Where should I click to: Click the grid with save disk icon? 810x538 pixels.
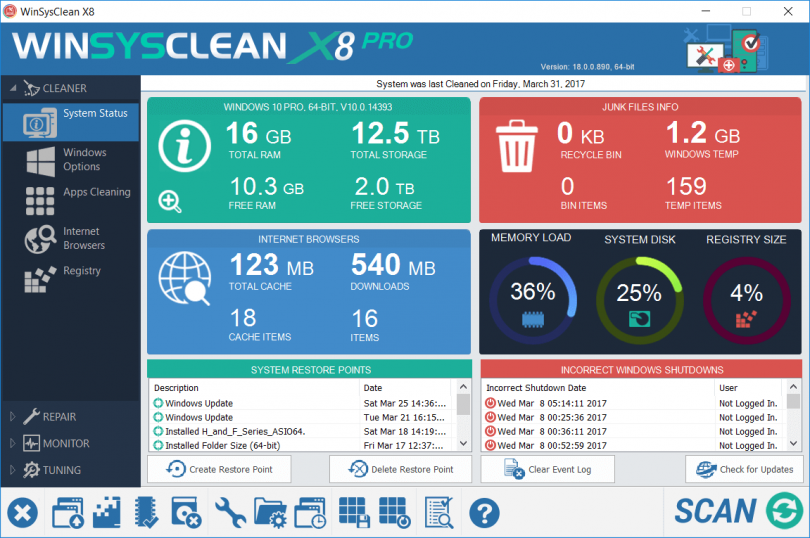tap(354, 513)
